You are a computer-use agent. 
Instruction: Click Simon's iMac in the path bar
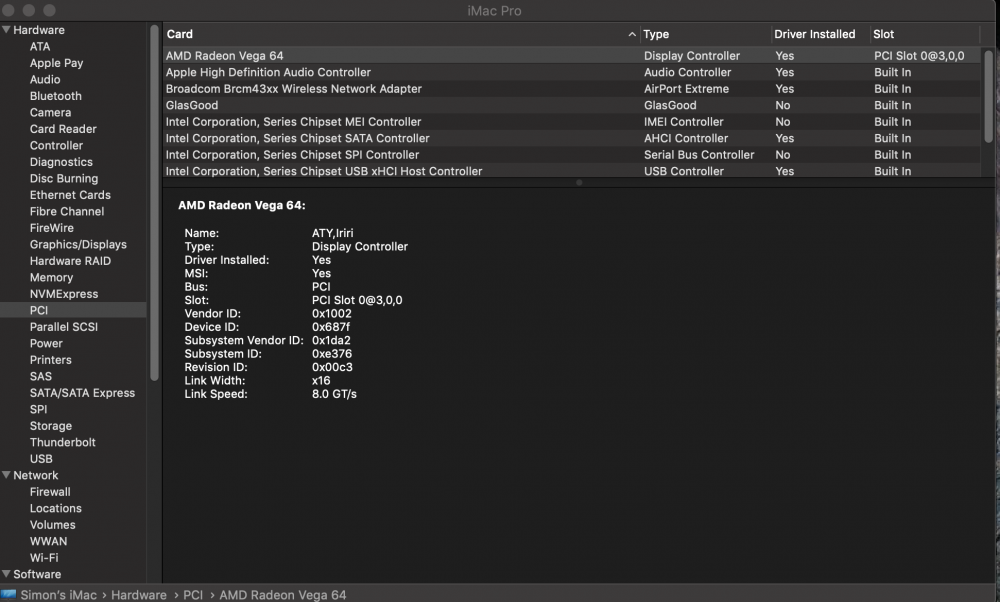click(x=58, y=595)
